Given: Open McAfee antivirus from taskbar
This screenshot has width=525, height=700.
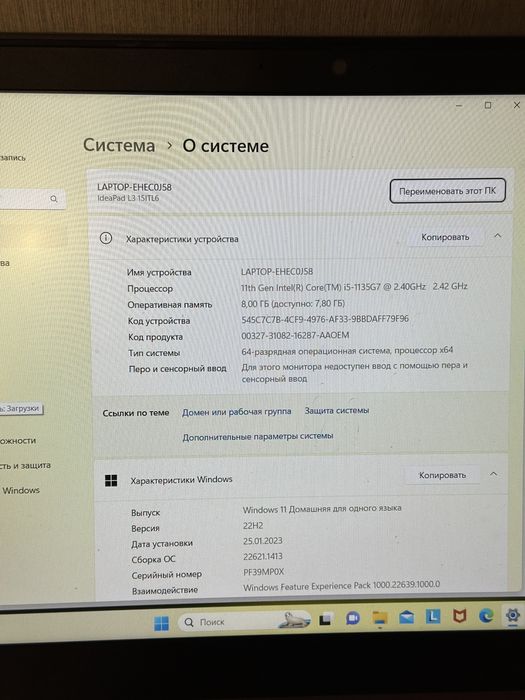Looking at the screenshot, I should [x=459, y=616].
